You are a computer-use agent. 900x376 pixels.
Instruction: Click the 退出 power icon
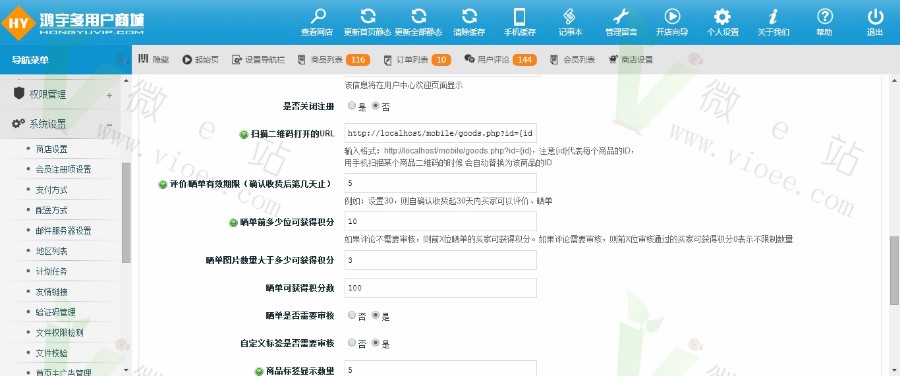875,16
